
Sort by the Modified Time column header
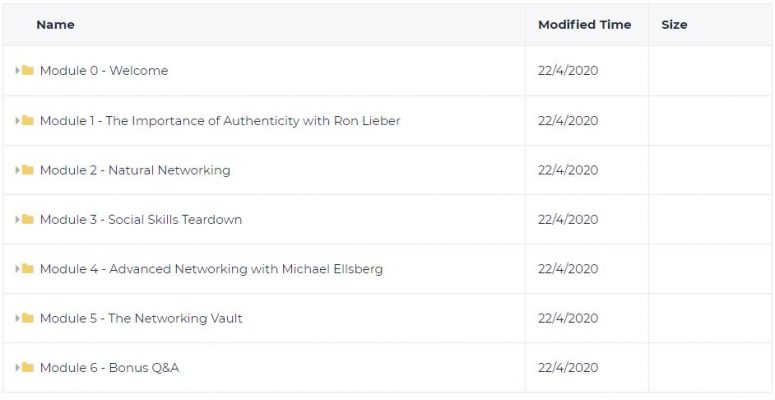(585, 25)
